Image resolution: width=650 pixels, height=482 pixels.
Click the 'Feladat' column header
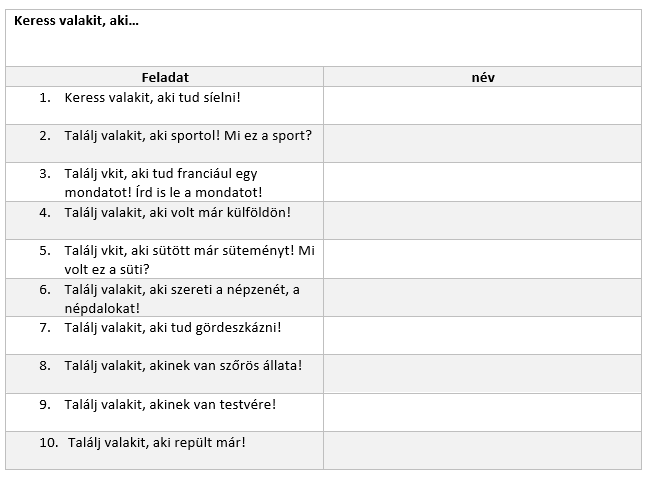click(164, 77)
